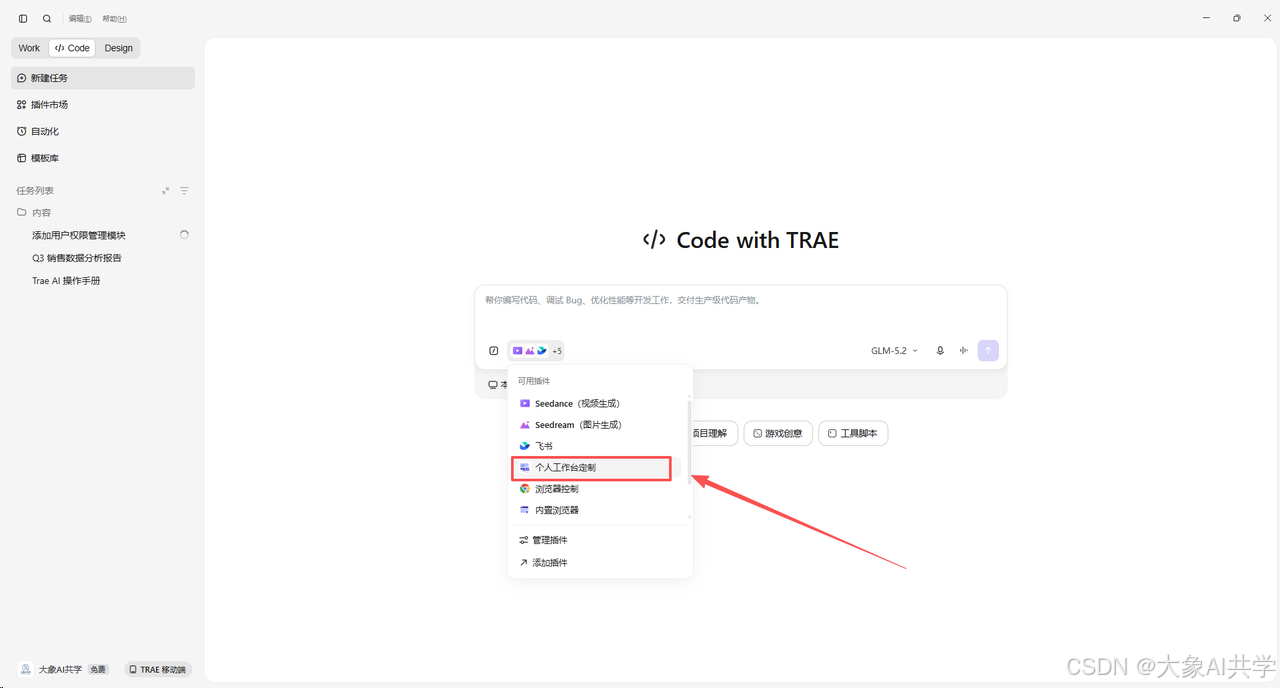
Task: Click the 游戏创意 suggestion chip
Action: pyautogui.click(x=778, y=434)
